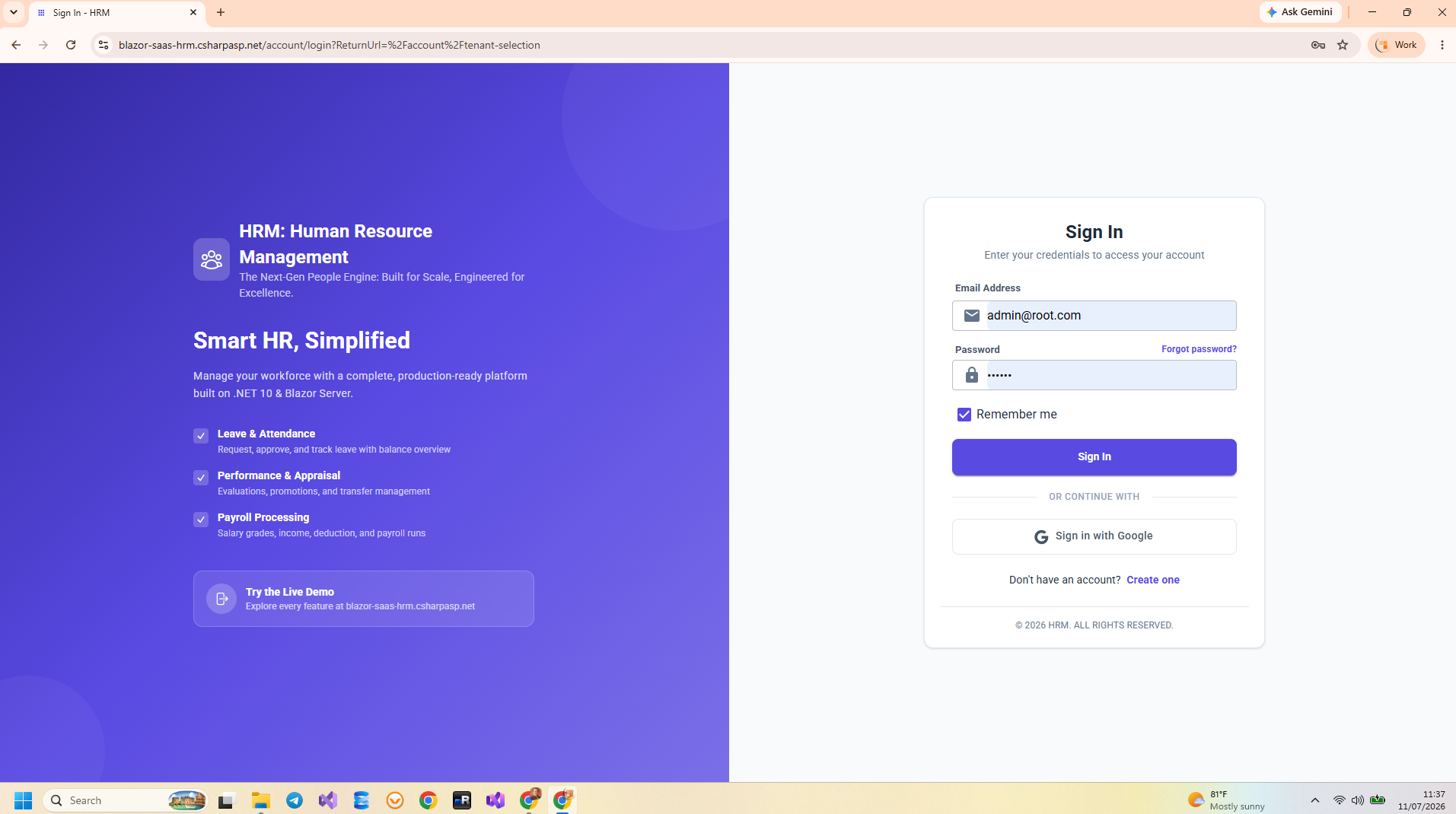1456x814 pixels.
Task: Go back to the previous page
Action: click(x=16, y=45)
